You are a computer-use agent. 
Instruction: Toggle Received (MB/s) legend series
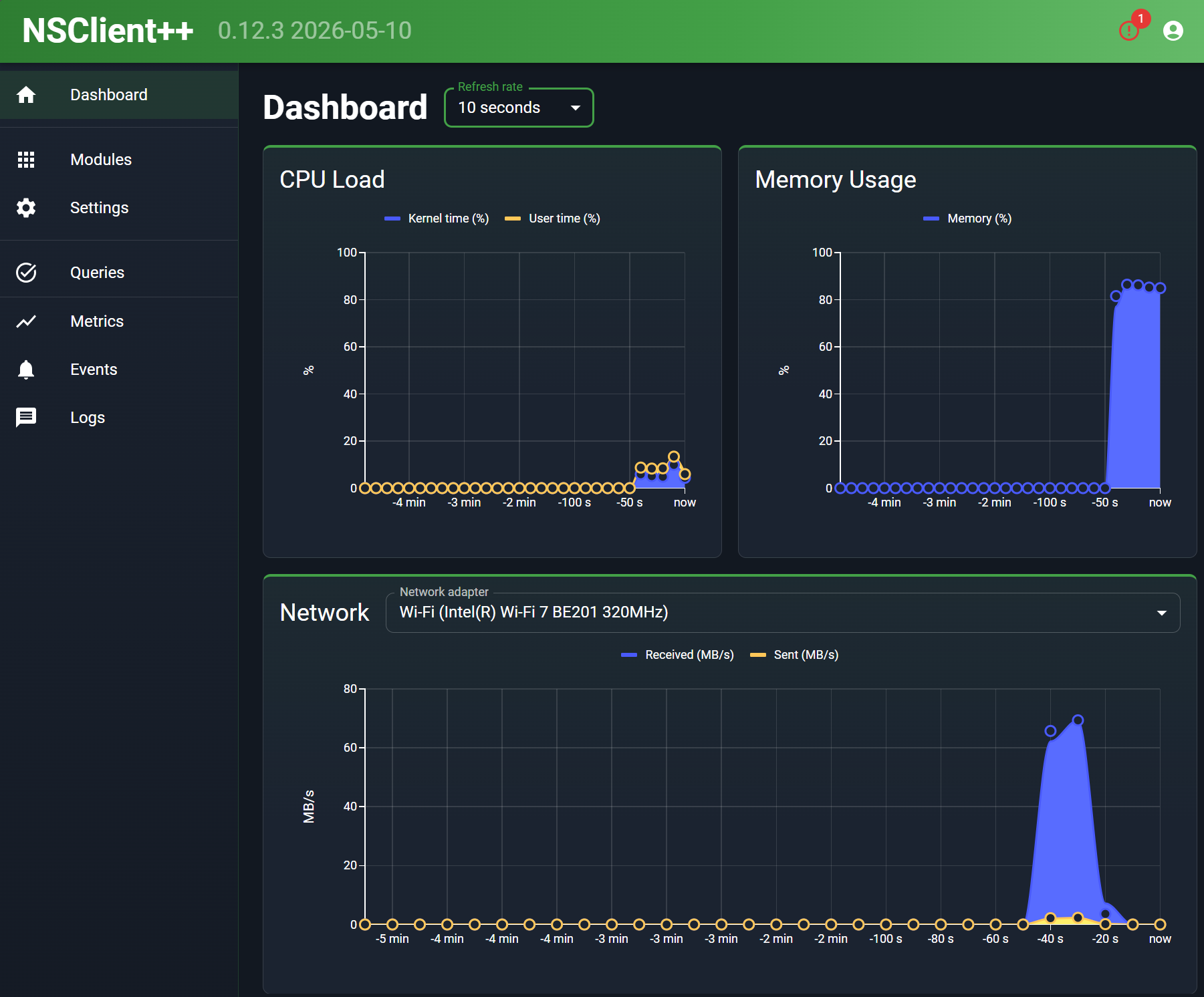click(x=677, y=655)
